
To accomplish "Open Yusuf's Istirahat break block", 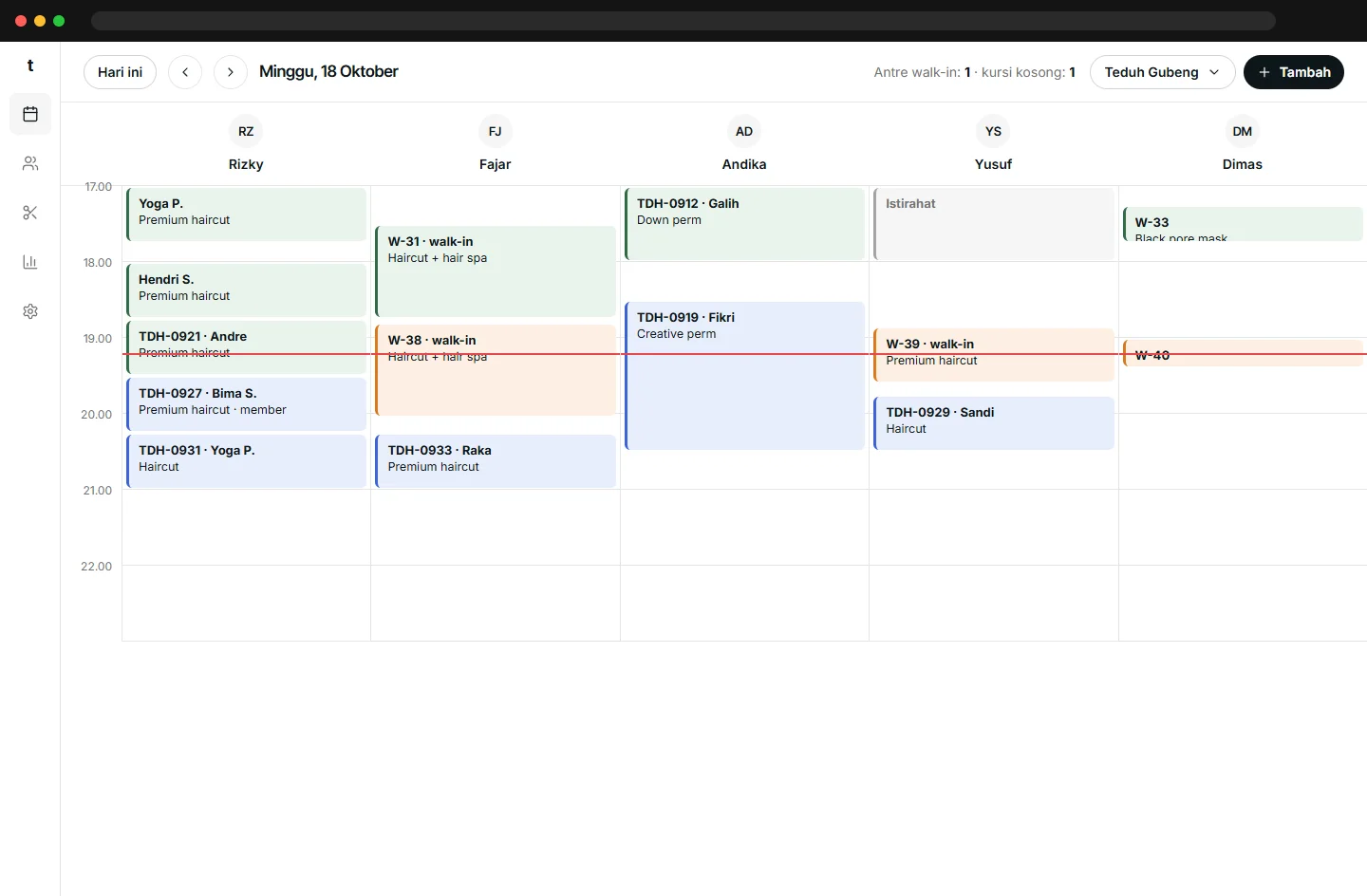I will click(x=994, y=224).
